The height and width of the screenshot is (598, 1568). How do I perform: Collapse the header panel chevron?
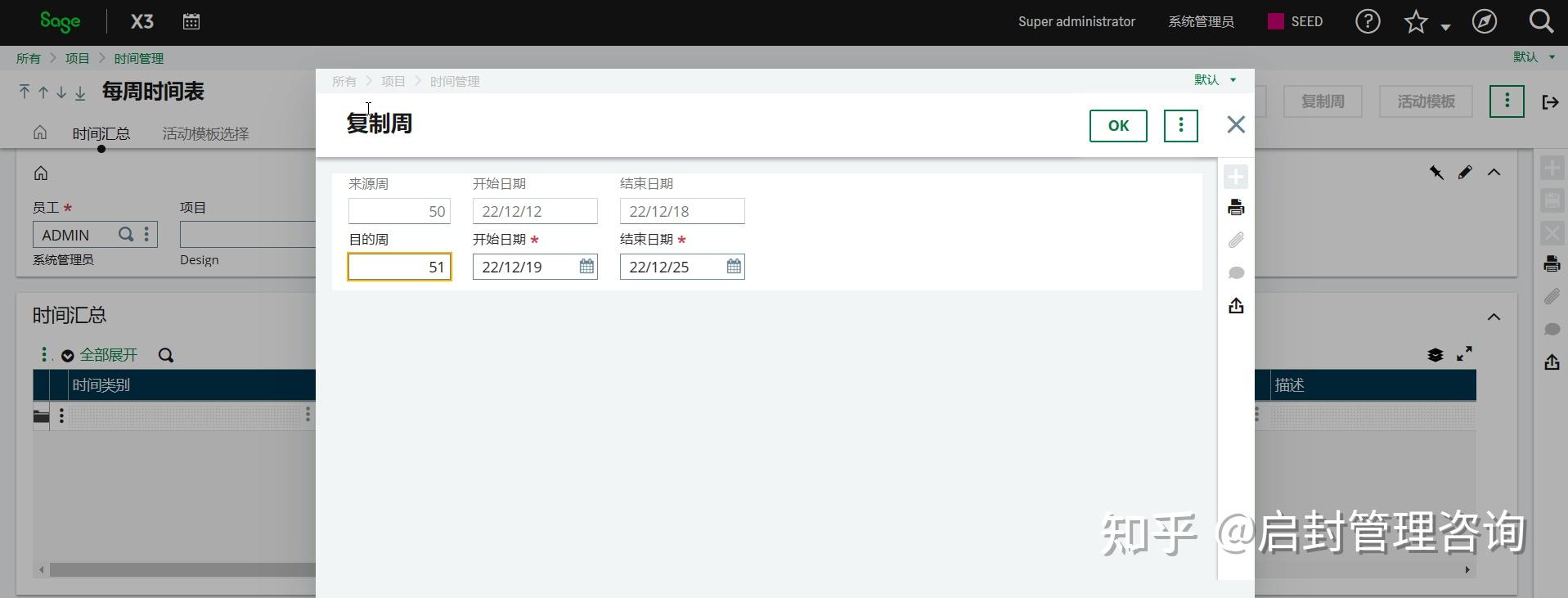coord(1494,173)
